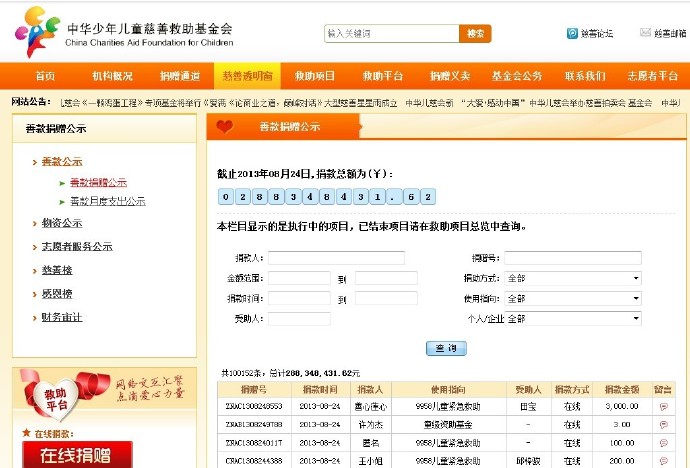Viewport: 690px width, 468px height.
Task: Open the 感恩榜 sidebar link
Action: pyautogui.click(x=57, y=293)
